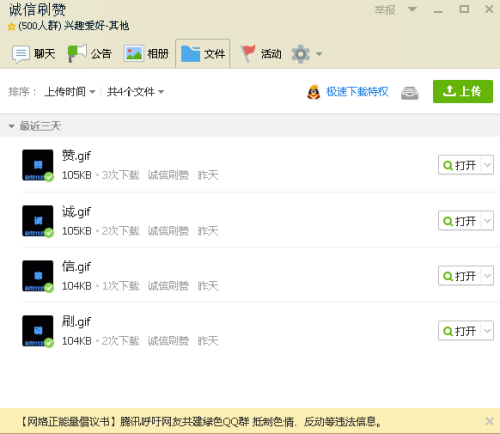Open the title bar dropdown menu arrow
This screenshot has width=500, height=434.
coord(412,9)
